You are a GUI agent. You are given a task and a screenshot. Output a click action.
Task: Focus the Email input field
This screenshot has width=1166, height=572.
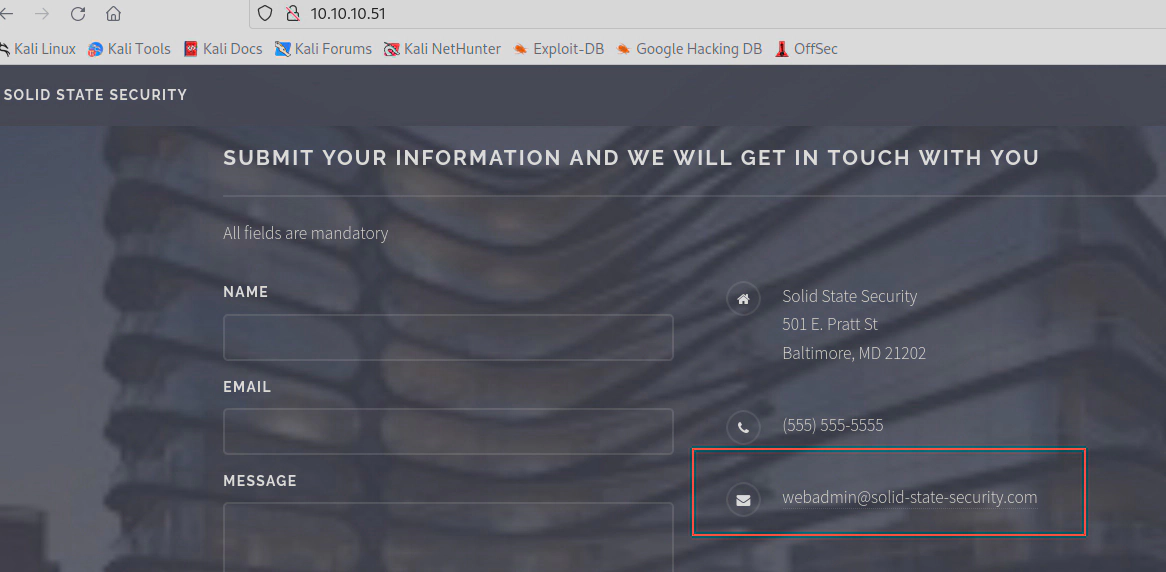tap(448, 432)
